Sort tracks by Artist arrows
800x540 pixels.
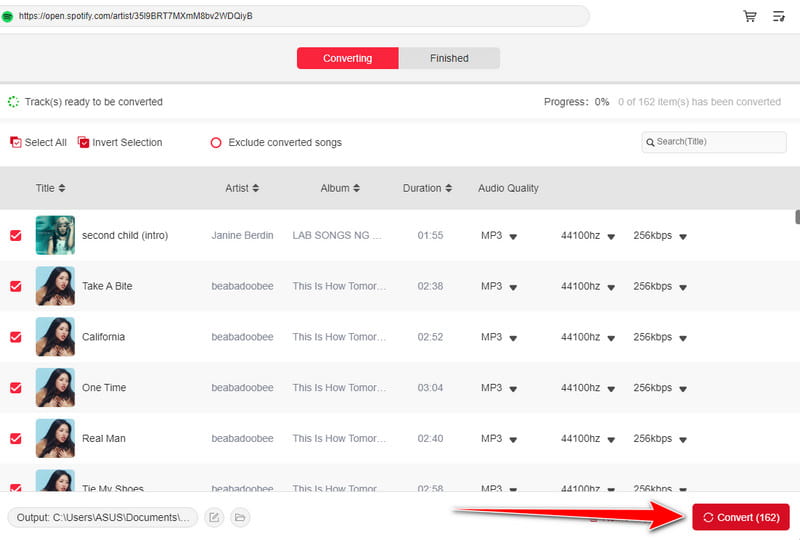256,188
